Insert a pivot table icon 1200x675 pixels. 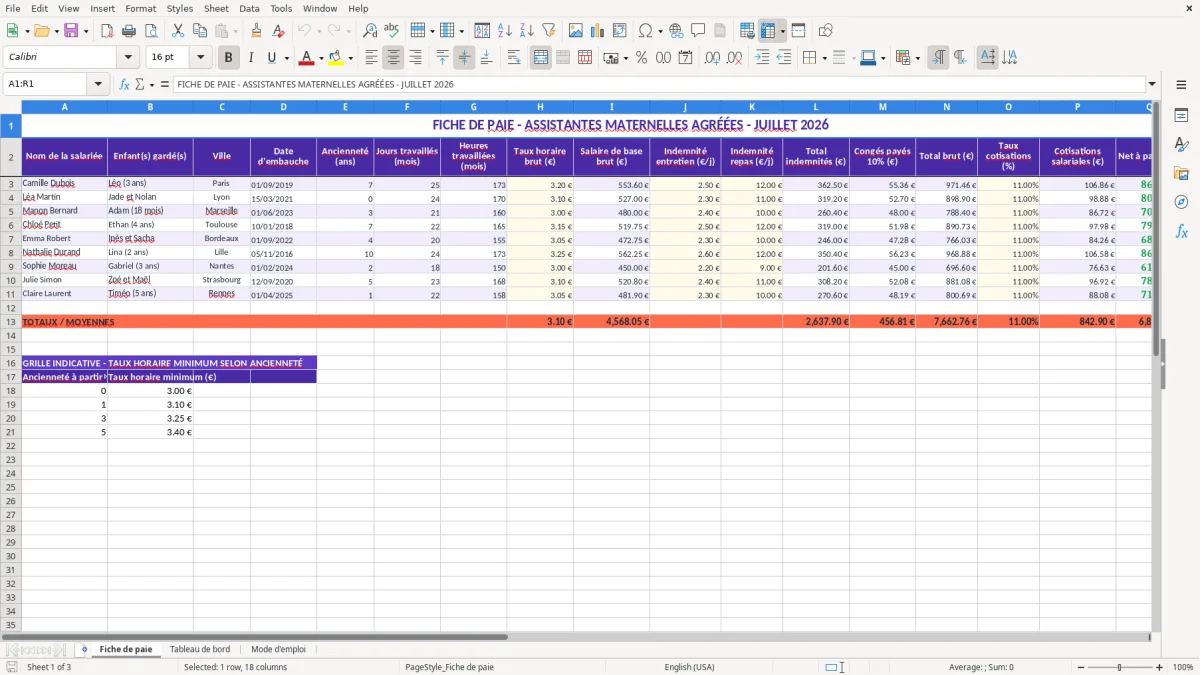tap(620, 31)
